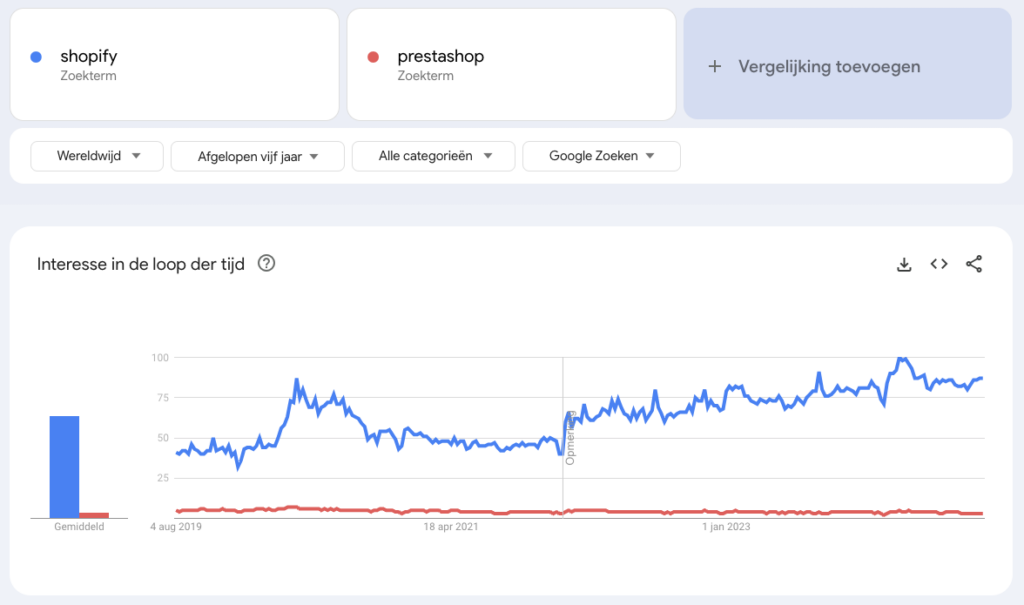This screenshot has height=605, width=1024.
Task: Click the plus icon to add comparison
Action: pyautogui.click(x=714, y=67)
